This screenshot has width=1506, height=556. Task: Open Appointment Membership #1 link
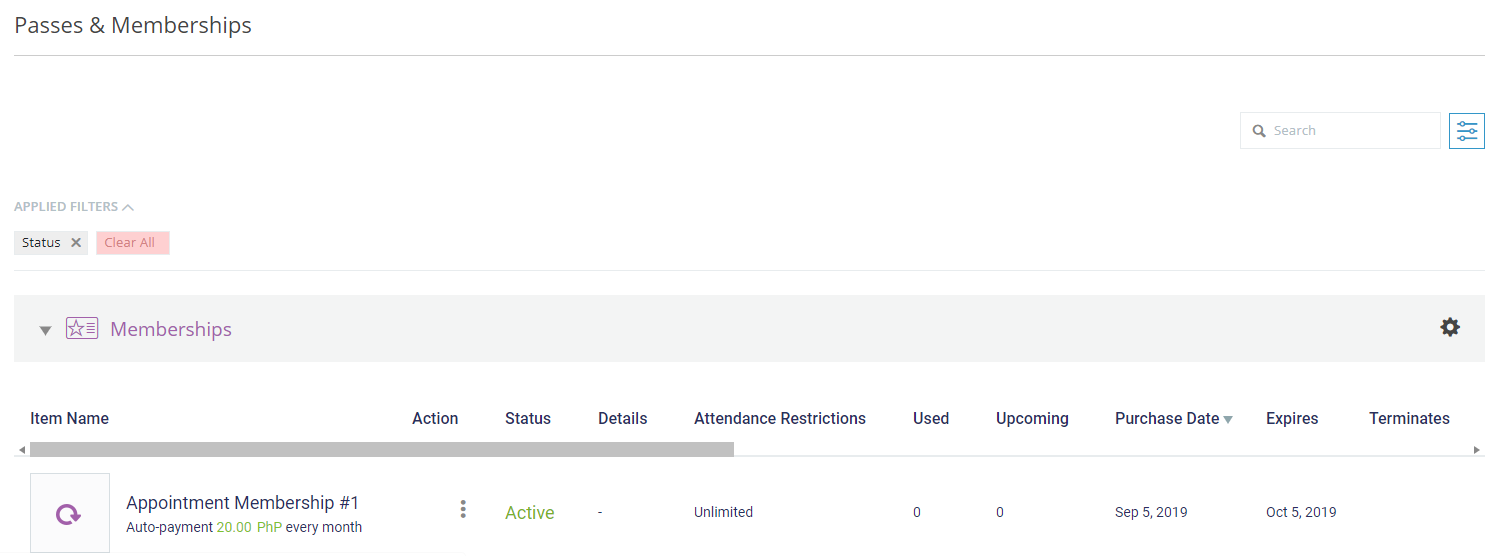(242, 503)
